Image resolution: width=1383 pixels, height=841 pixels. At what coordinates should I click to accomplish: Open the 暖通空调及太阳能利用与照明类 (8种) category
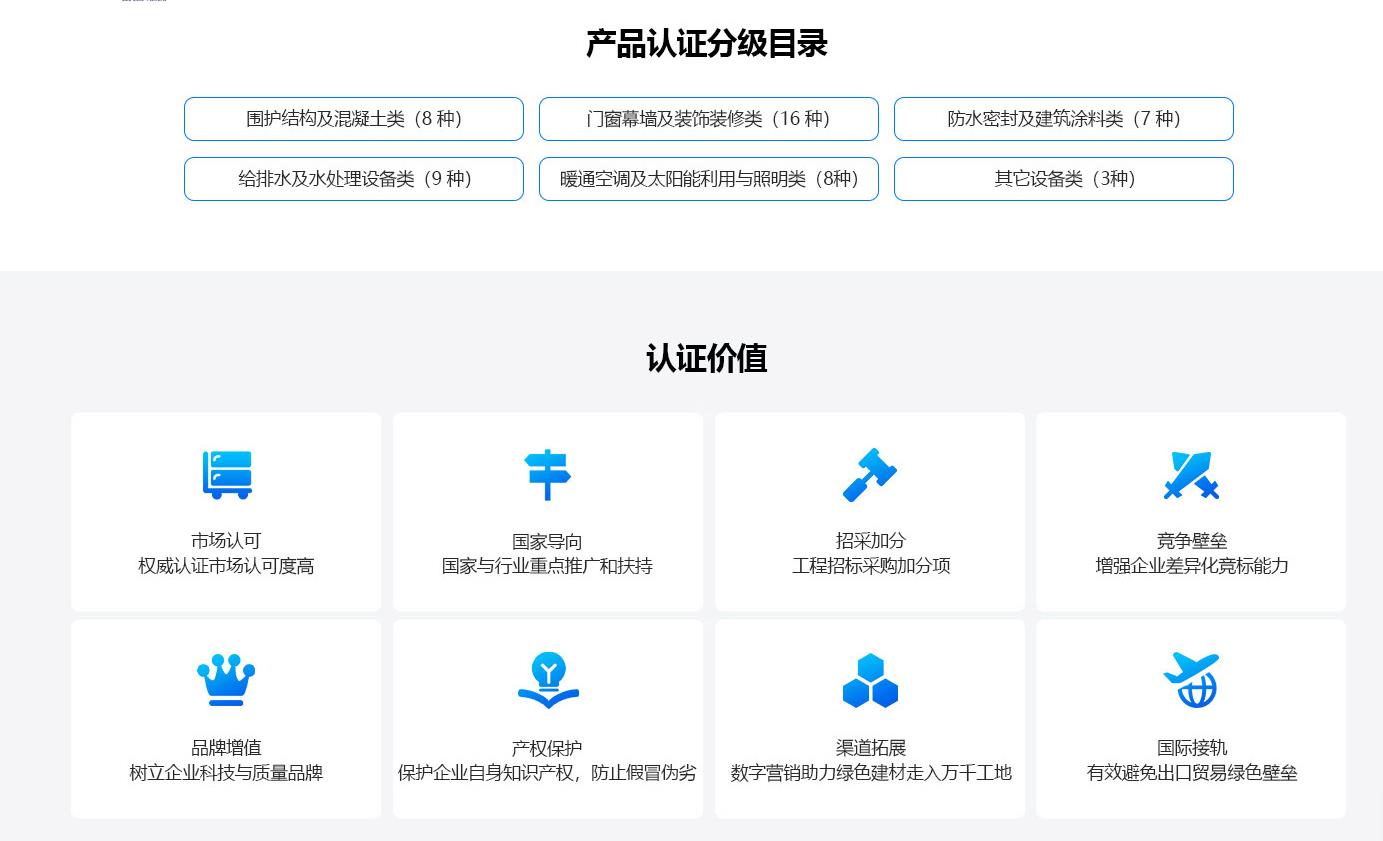tap(709, 179)
